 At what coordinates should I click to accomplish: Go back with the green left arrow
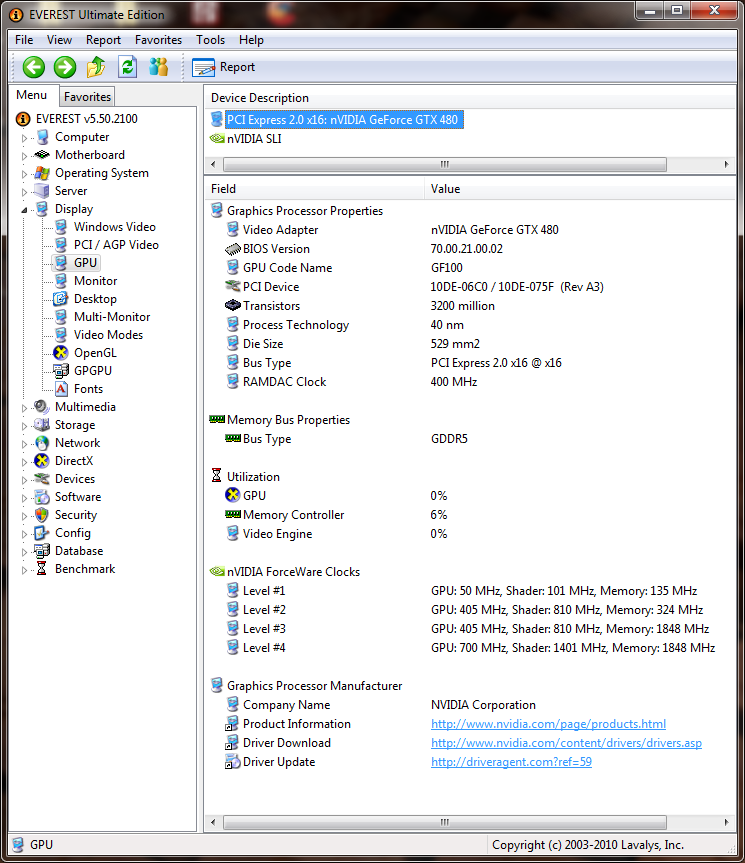pyautogui.click(x=34, y=68)
